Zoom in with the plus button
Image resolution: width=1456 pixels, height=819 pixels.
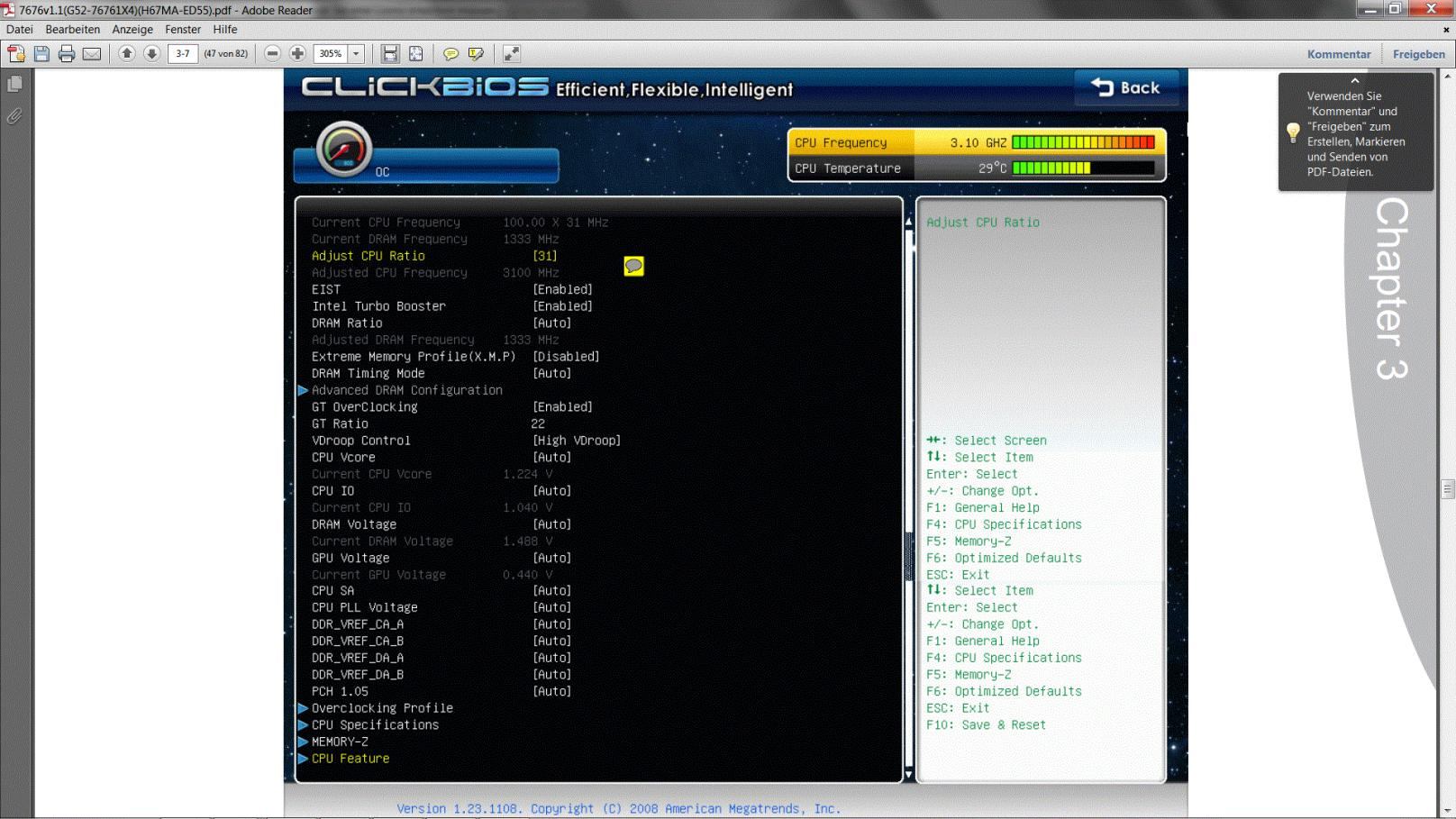click(x=297, y=54)
